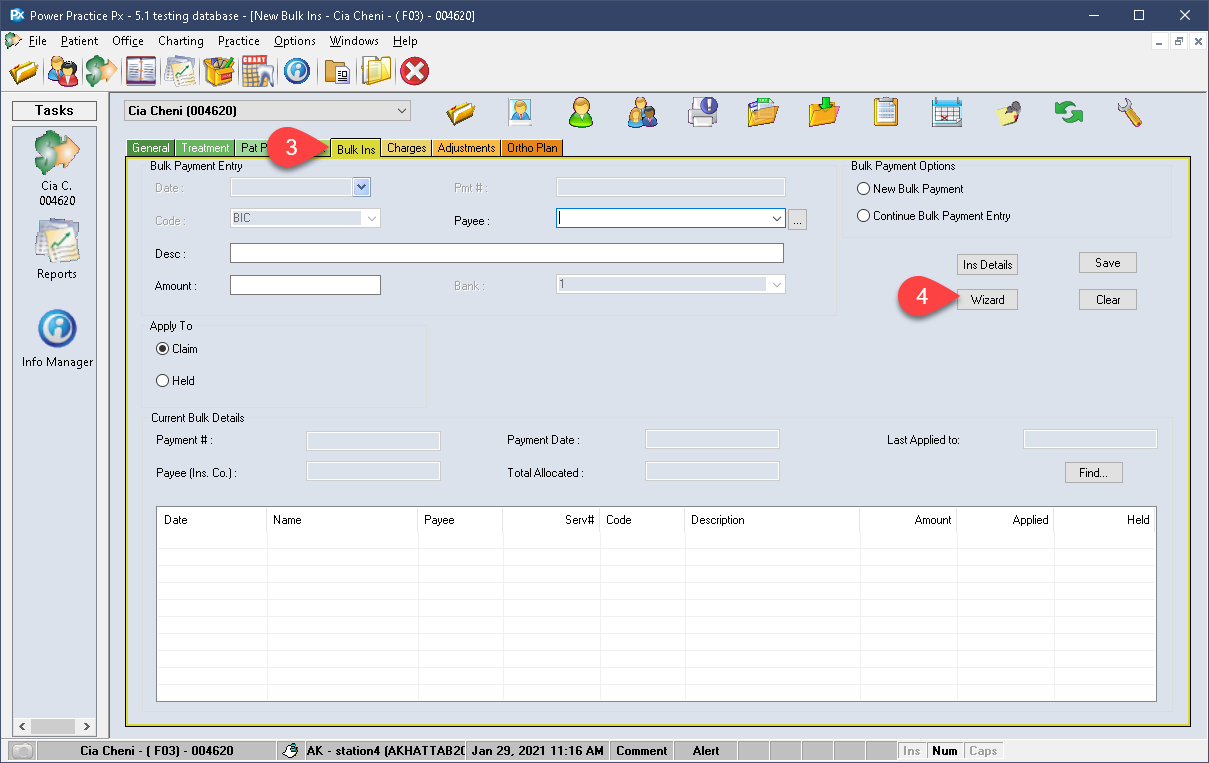
Task: Click the pinned sticky note icon
Action: tap(1008, 112)
